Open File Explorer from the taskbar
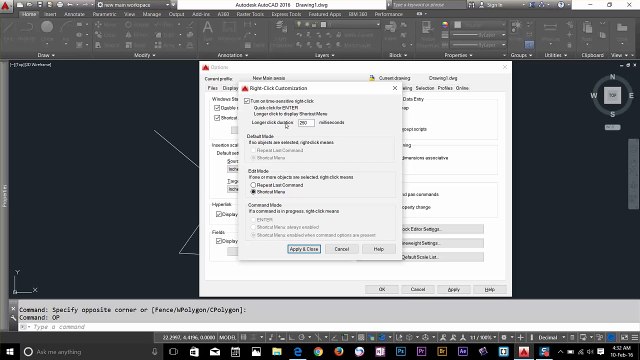This screenshot has height=360, width=640. click(x=277, y=351)
